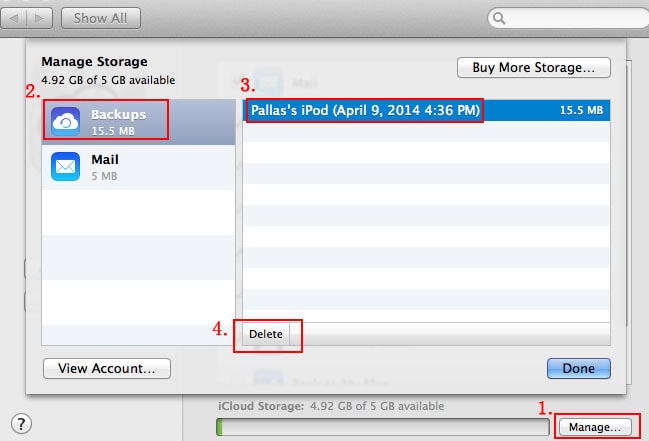Click the 15.5 MB backup size value
The width and height of the screenshot is (649, 441).
coord(581,110)
